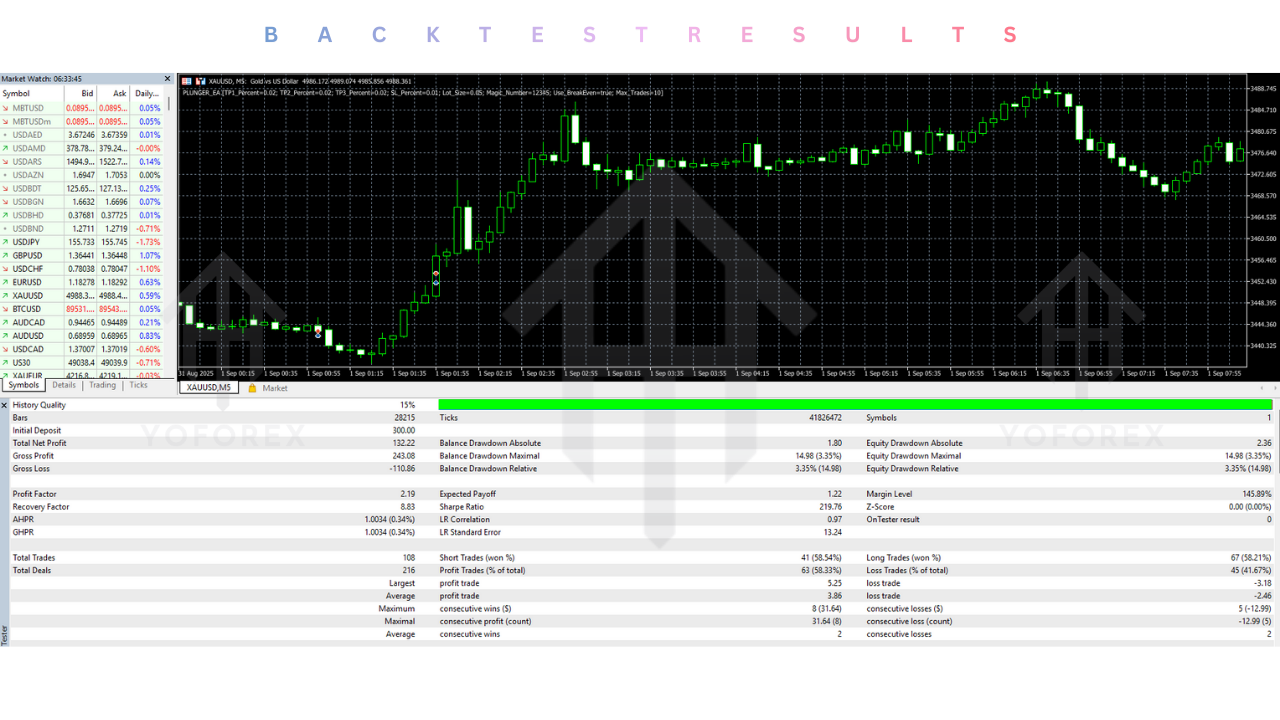Click the green History Quality bar

855,405
